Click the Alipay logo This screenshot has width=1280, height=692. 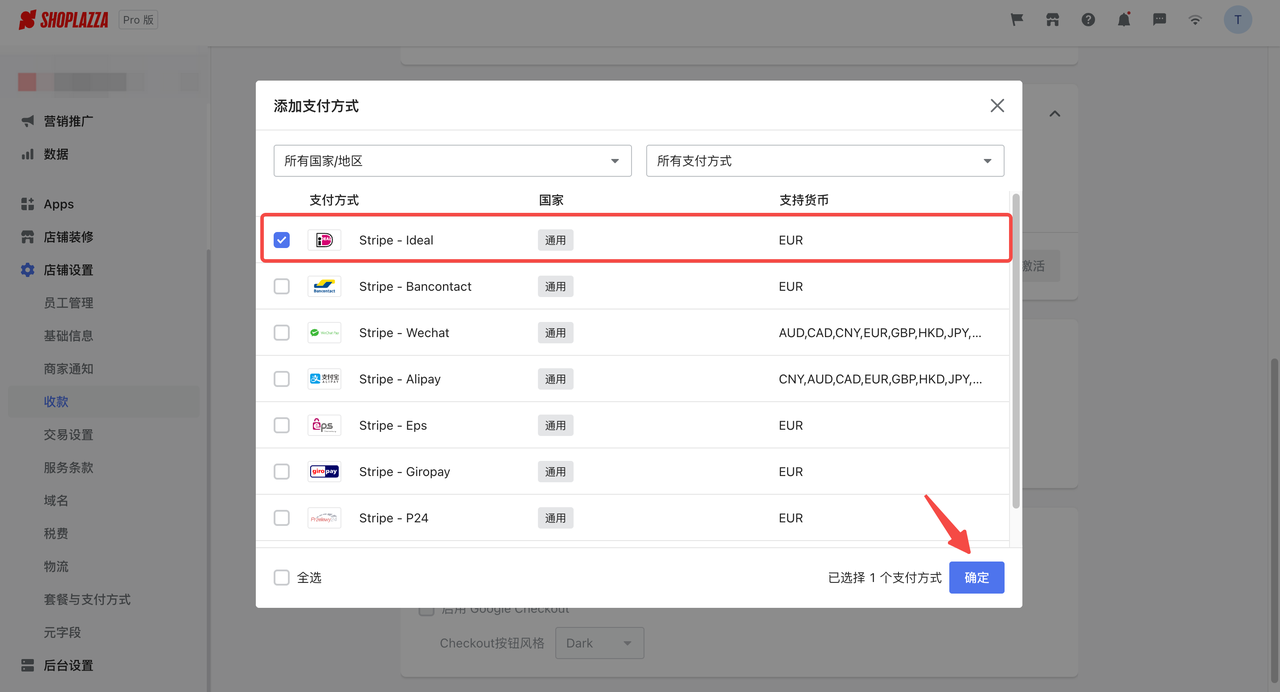[324, 379]
